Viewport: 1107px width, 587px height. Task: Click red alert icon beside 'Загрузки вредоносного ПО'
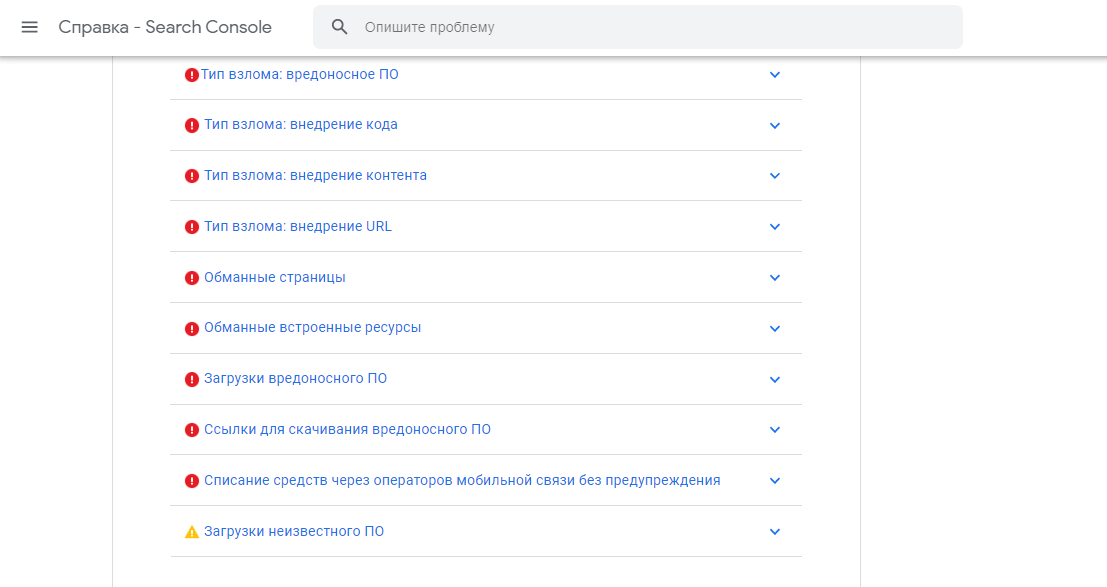[x=192, y=380]
